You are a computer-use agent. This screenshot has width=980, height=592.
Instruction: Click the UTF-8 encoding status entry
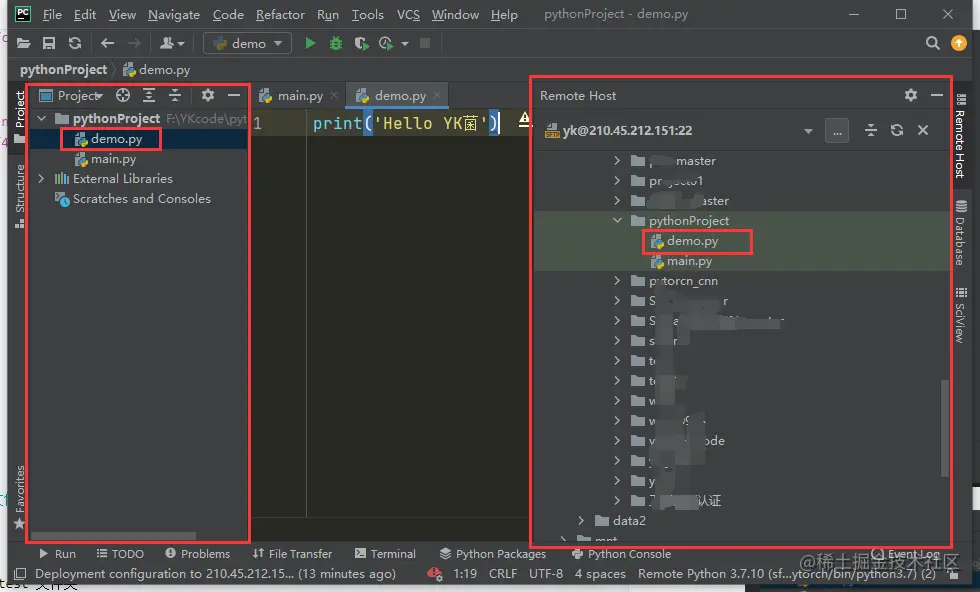pyautogui.click(x=546, y=574)
